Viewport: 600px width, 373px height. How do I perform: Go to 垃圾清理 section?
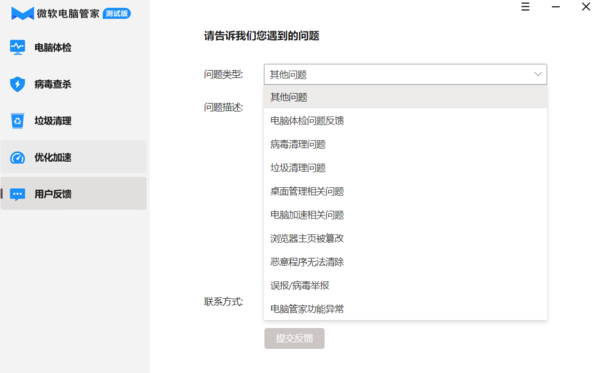pyautogui.click(x=73, y=121)
